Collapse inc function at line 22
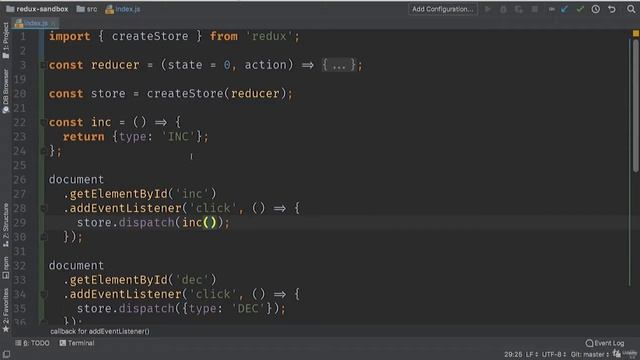Viewport: 640px width, 360px height. click(x=43, y=122)
